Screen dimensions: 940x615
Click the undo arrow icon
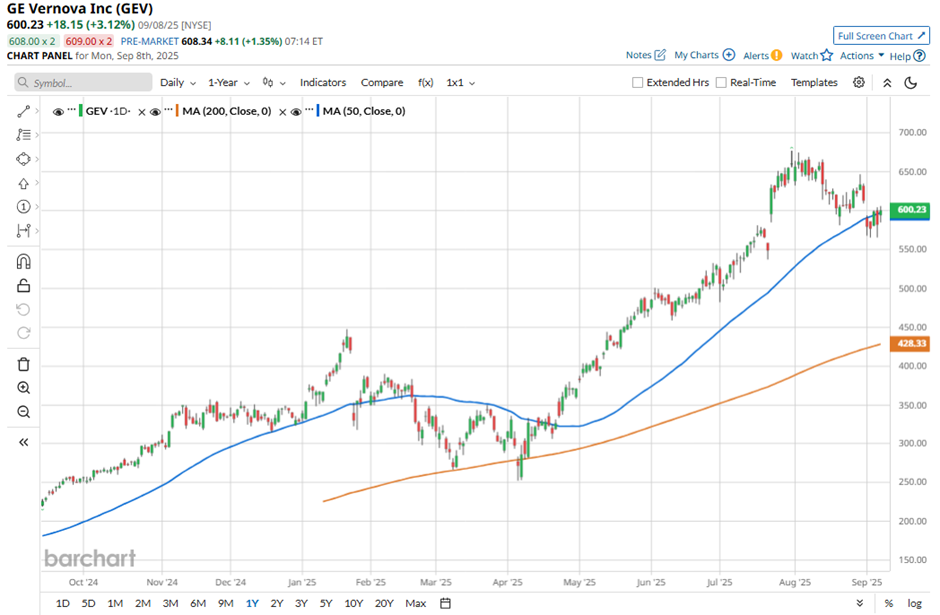tap(23, 309)
